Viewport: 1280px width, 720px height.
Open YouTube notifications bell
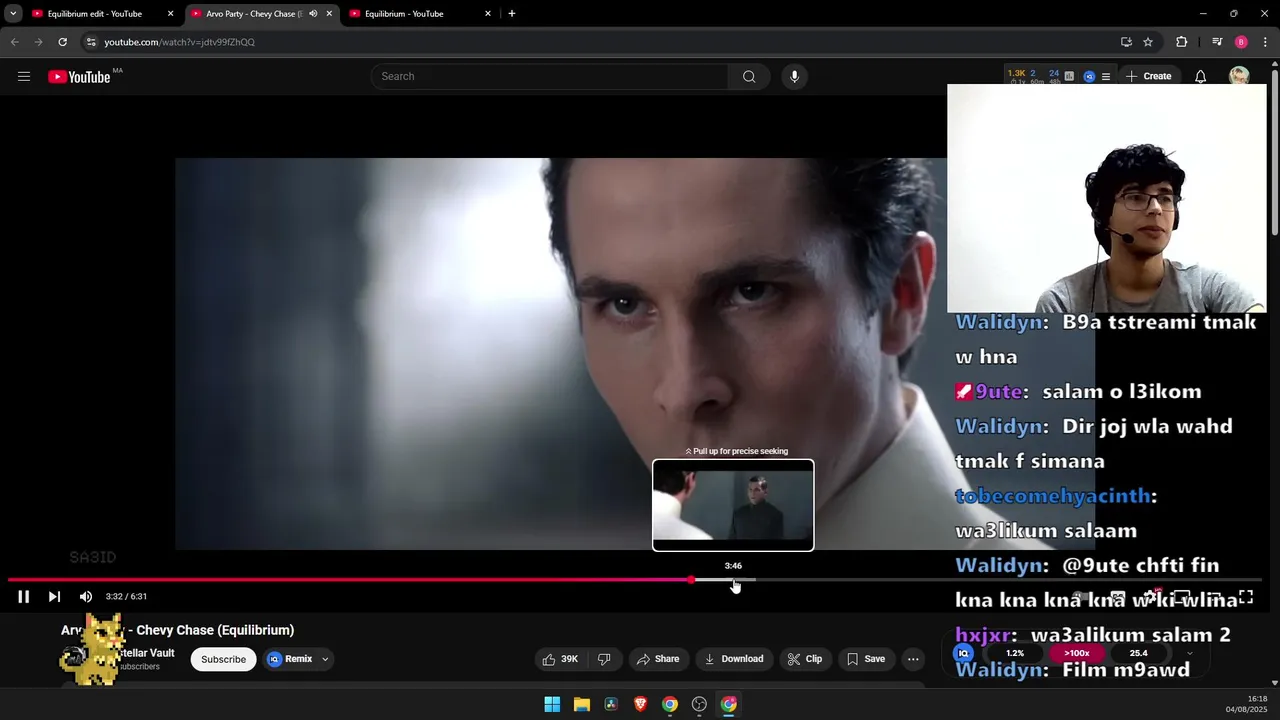point(1200,76)
